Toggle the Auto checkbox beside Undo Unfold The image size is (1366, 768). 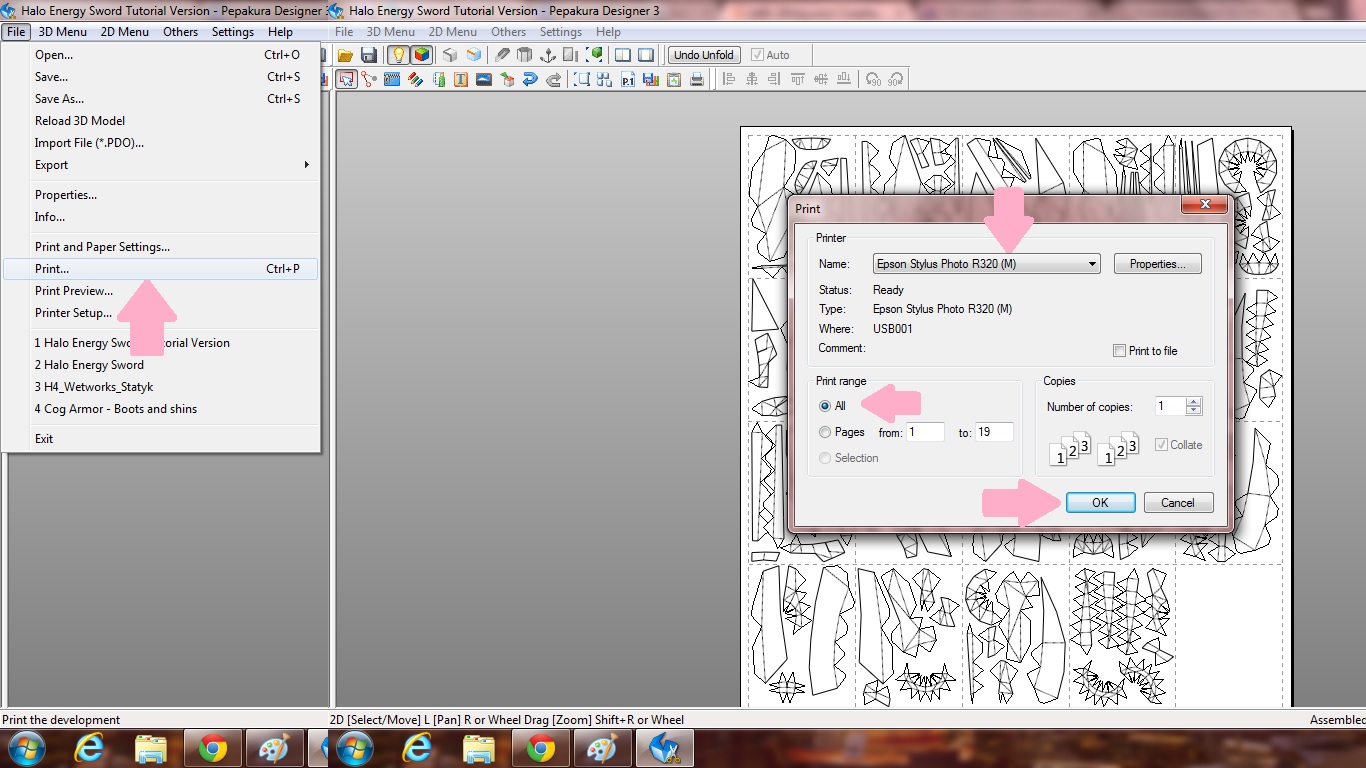point(757,55)
